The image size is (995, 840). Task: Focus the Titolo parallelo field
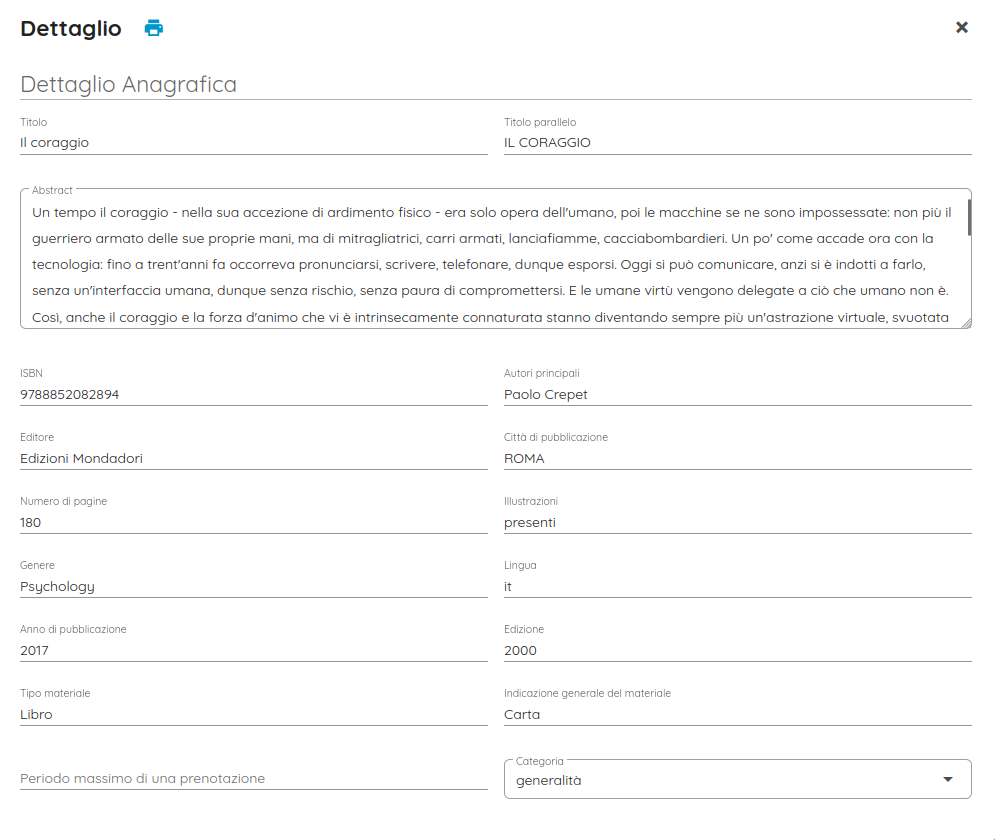click(x=737, y=143)
